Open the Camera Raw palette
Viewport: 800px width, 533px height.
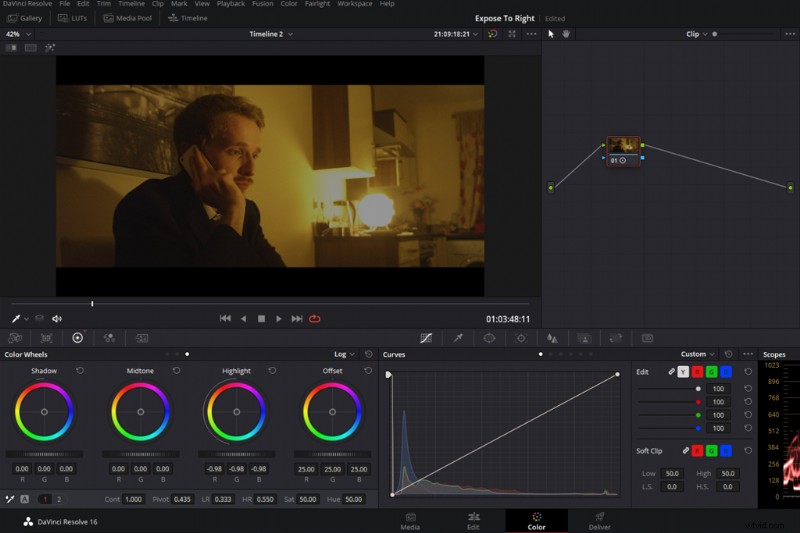pos(15,338)
